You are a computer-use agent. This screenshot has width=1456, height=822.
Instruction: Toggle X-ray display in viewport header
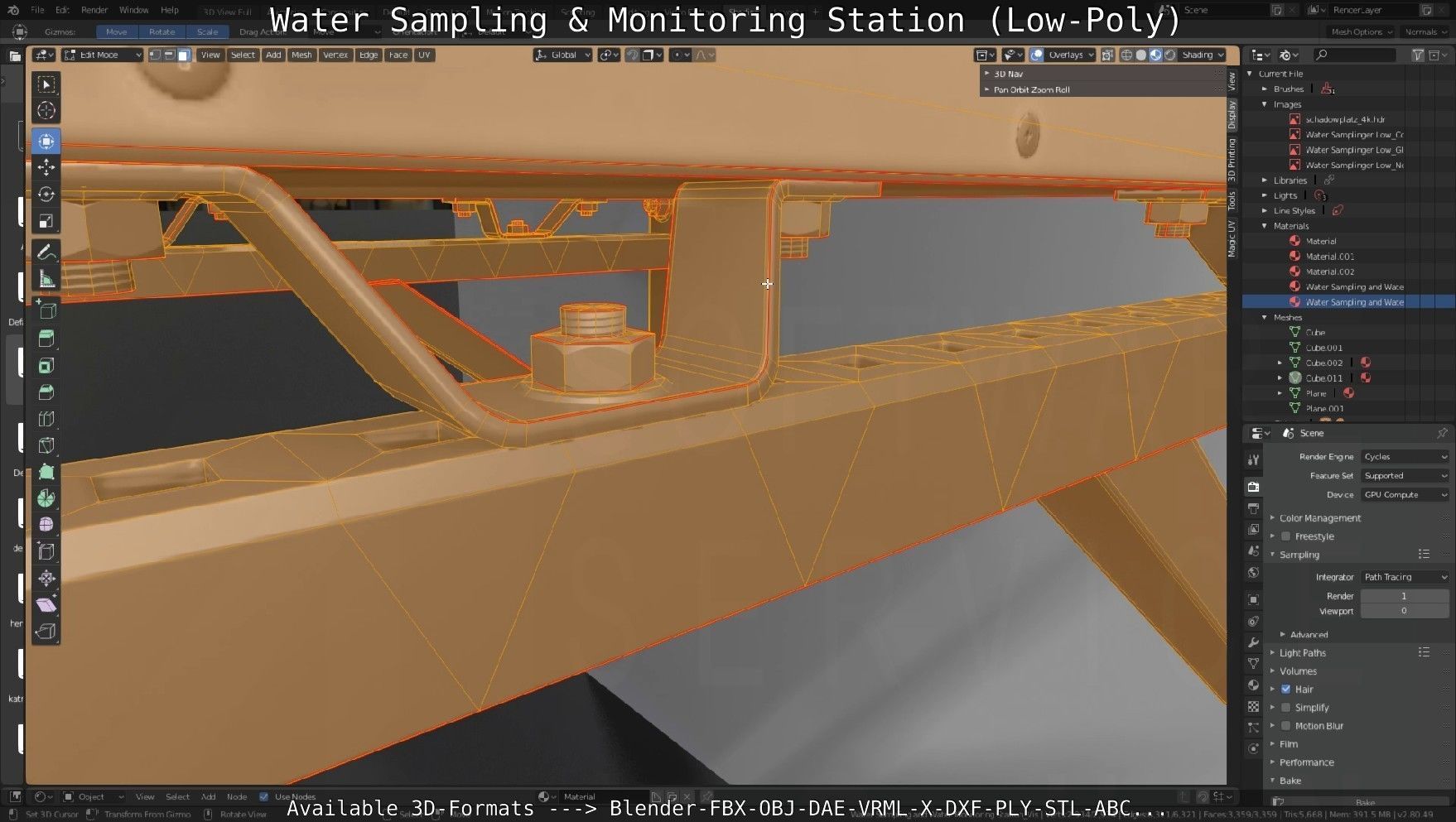(x=1108, y=55)
